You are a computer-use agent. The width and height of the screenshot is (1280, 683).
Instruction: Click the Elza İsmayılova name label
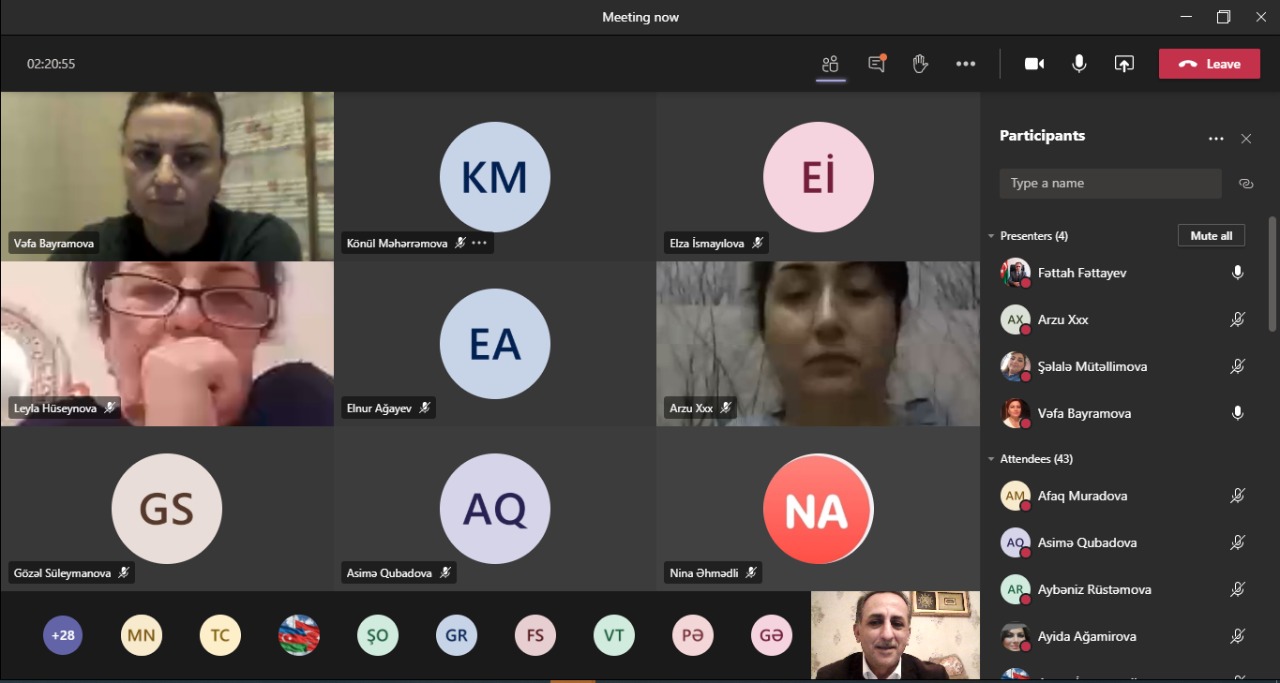point(708,243)
